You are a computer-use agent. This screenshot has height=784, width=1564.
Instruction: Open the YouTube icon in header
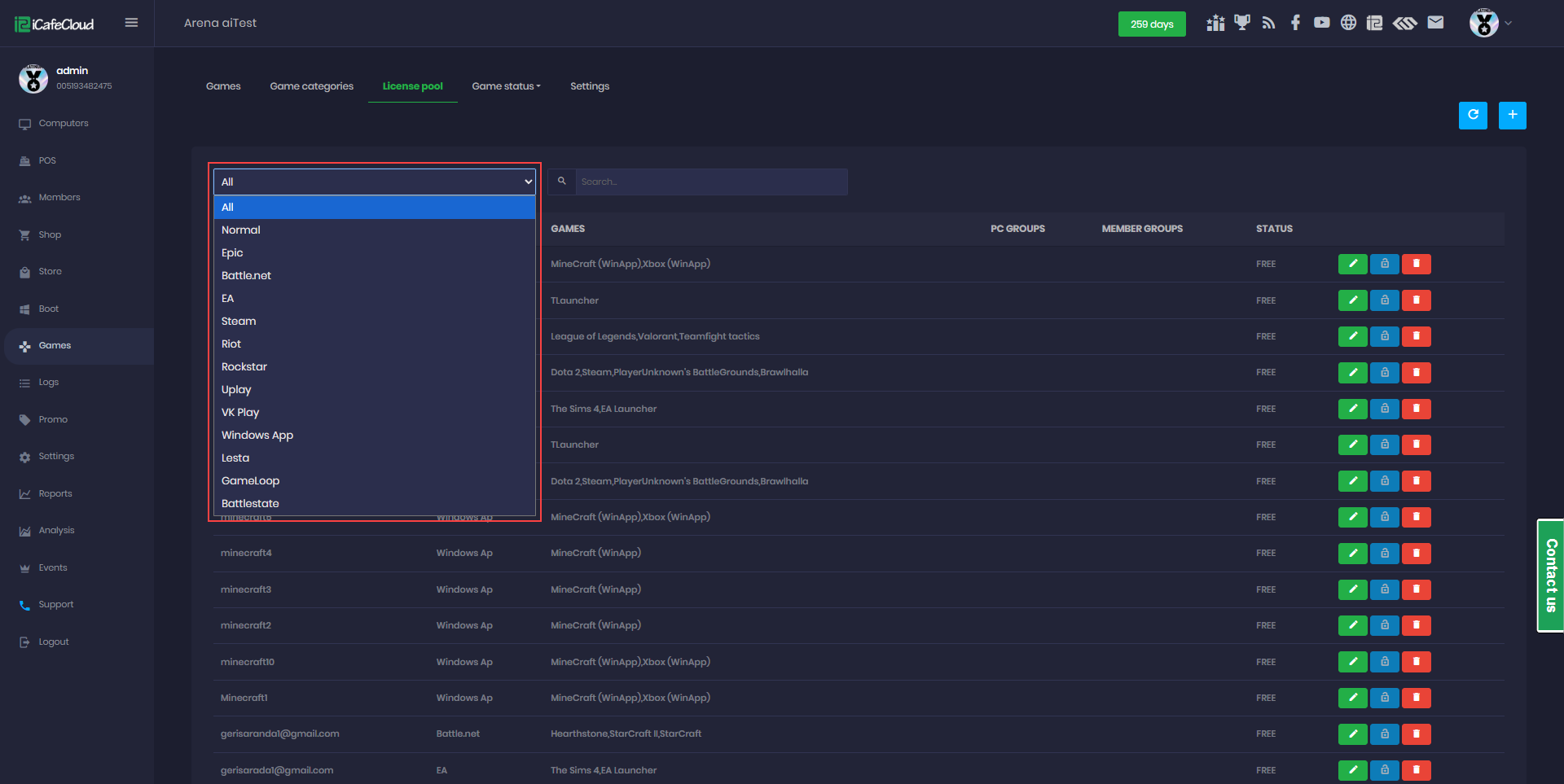pos(1321,23)
